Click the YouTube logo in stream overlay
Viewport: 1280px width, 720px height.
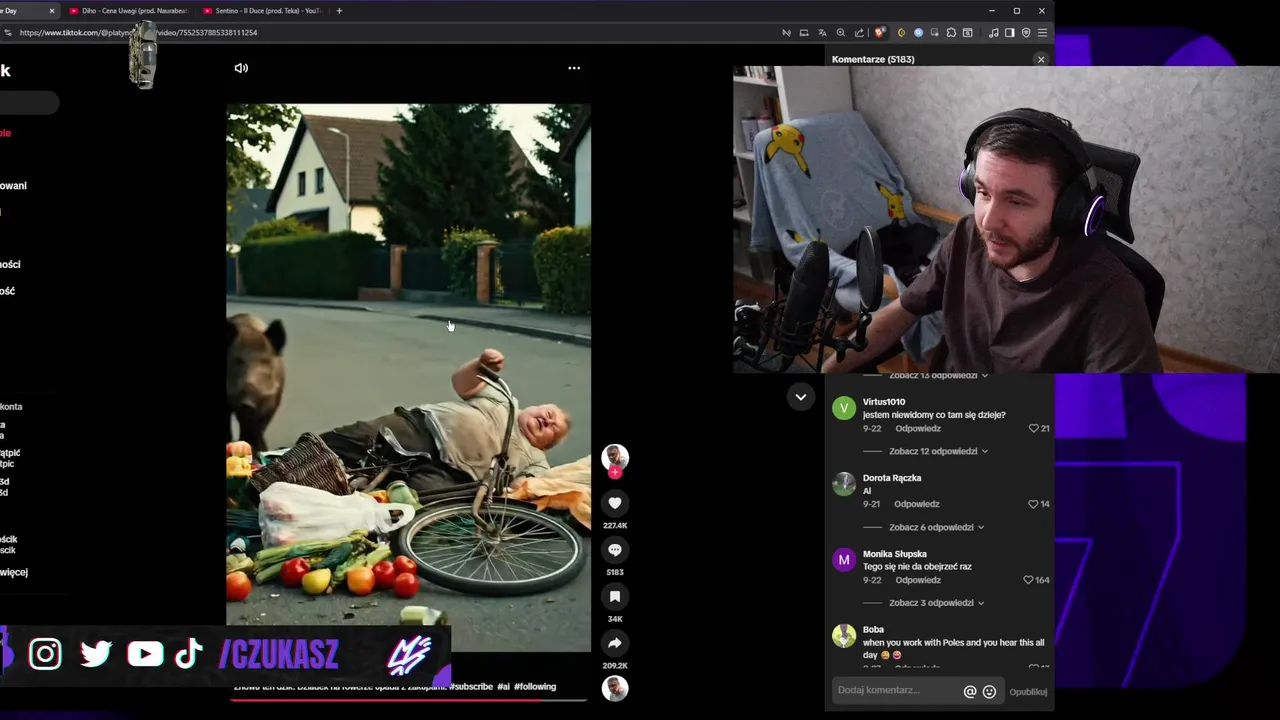coord(145,654)
